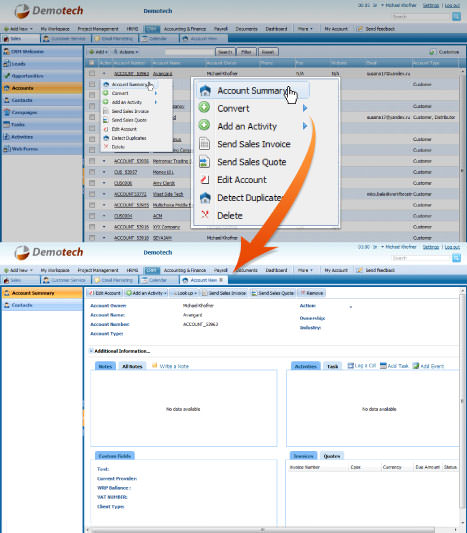
Task: Click Remove in the account summary toolbar
Action: (312, 293)
